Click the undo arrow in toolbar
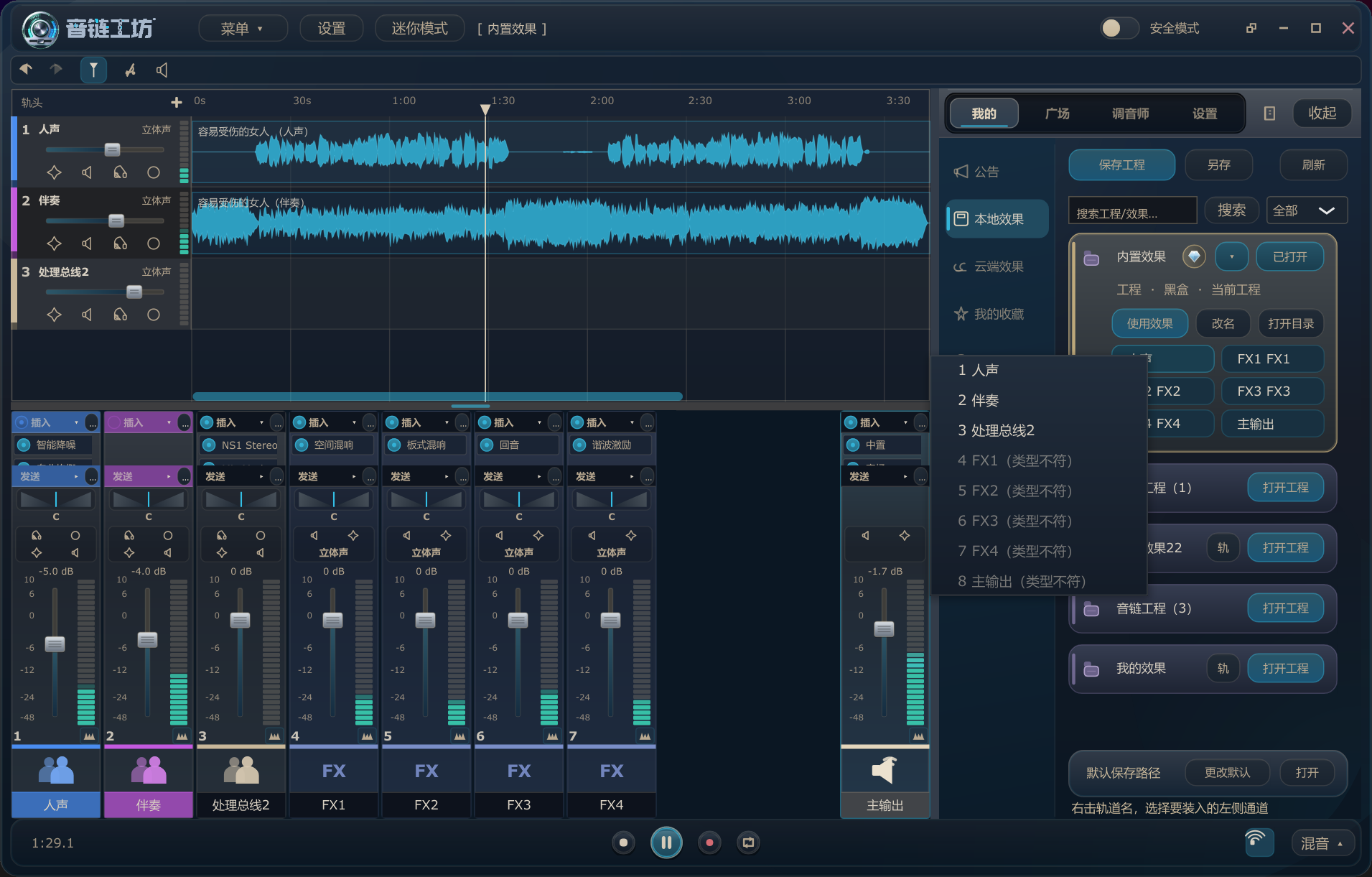1372x877 pixels. pyautogui.click(x=26, y=69)
